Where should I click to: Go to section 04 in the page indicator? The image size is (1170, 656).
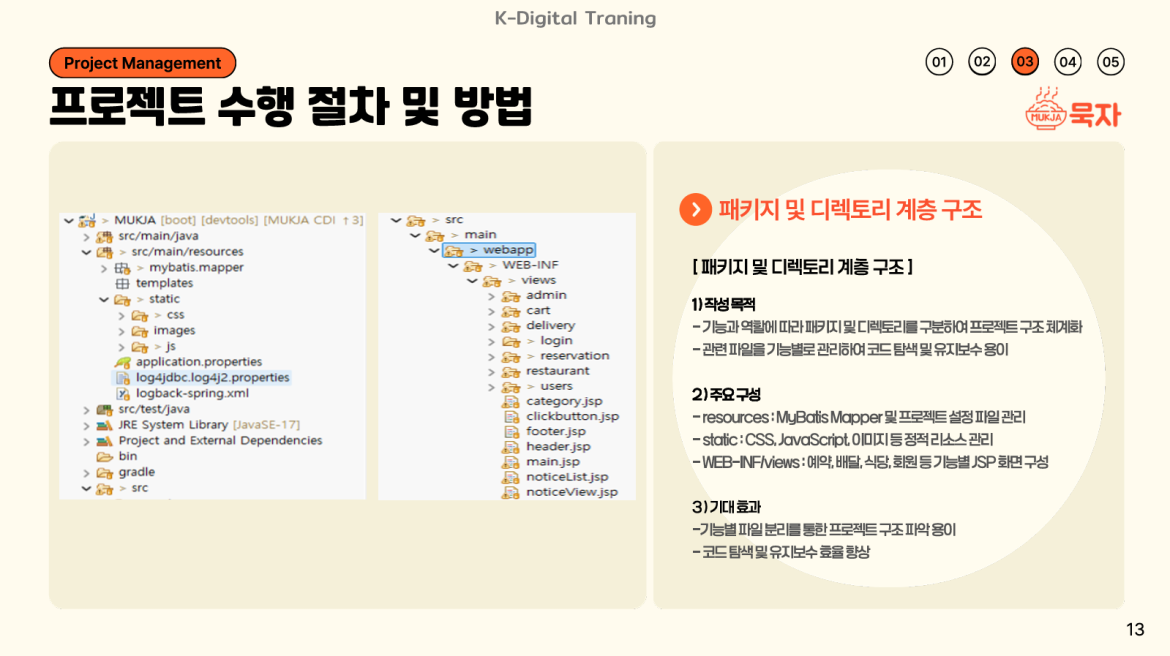pyautogui.click(x=1068, y=62)
